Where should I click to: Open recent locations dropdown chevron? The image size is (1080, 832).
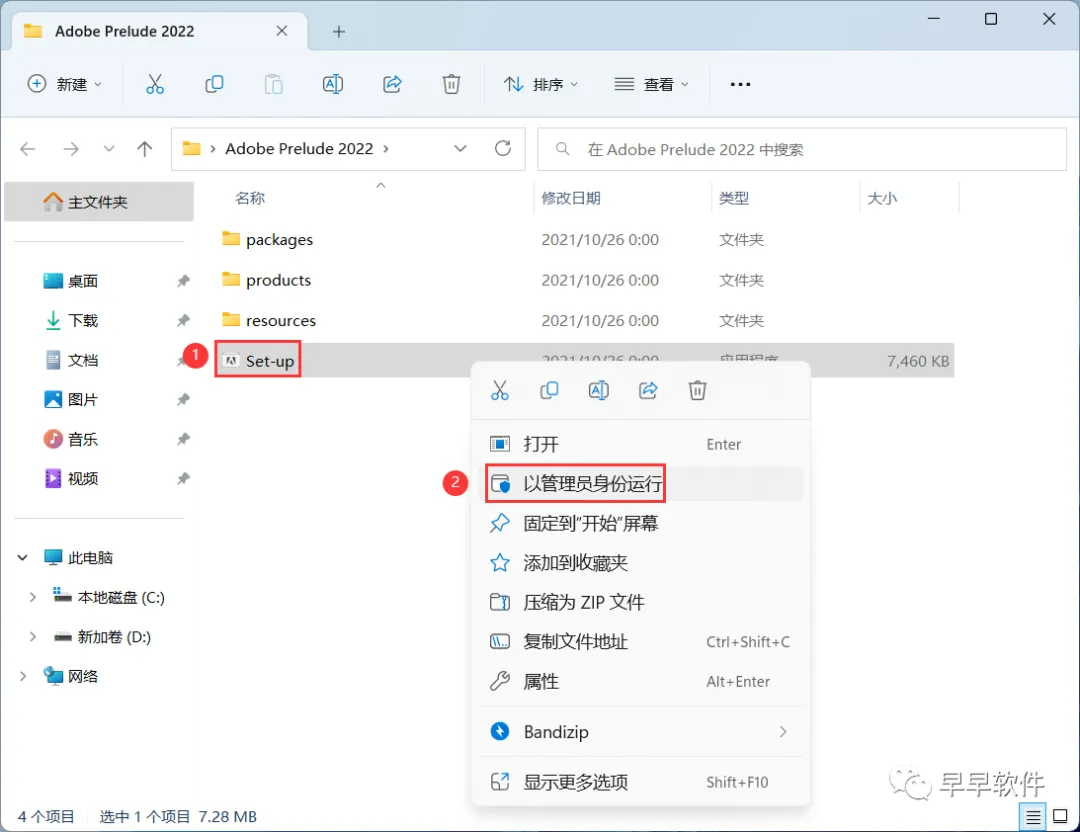tap(109, 149)
